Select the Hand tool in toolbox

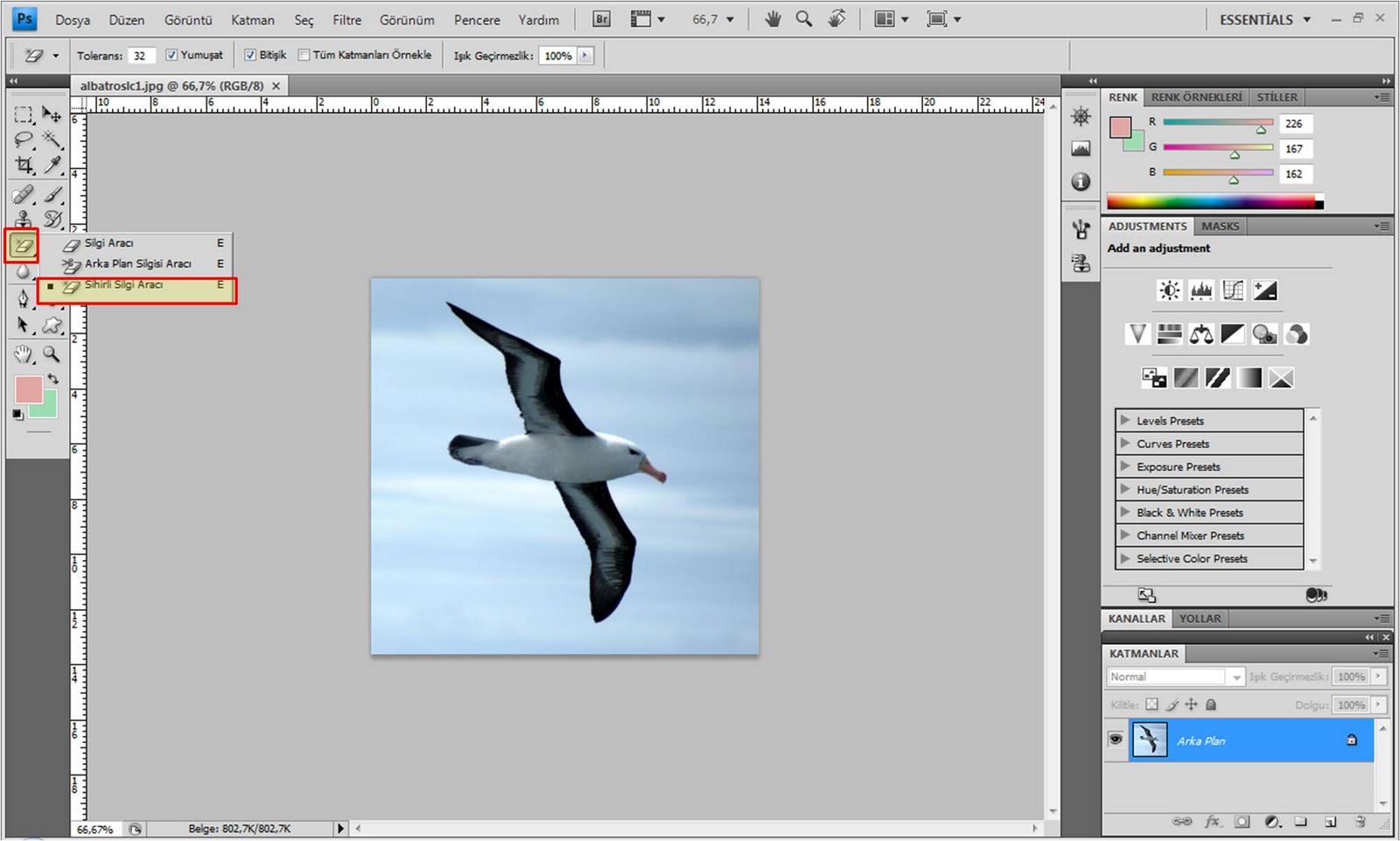click(x=24, y=354)
